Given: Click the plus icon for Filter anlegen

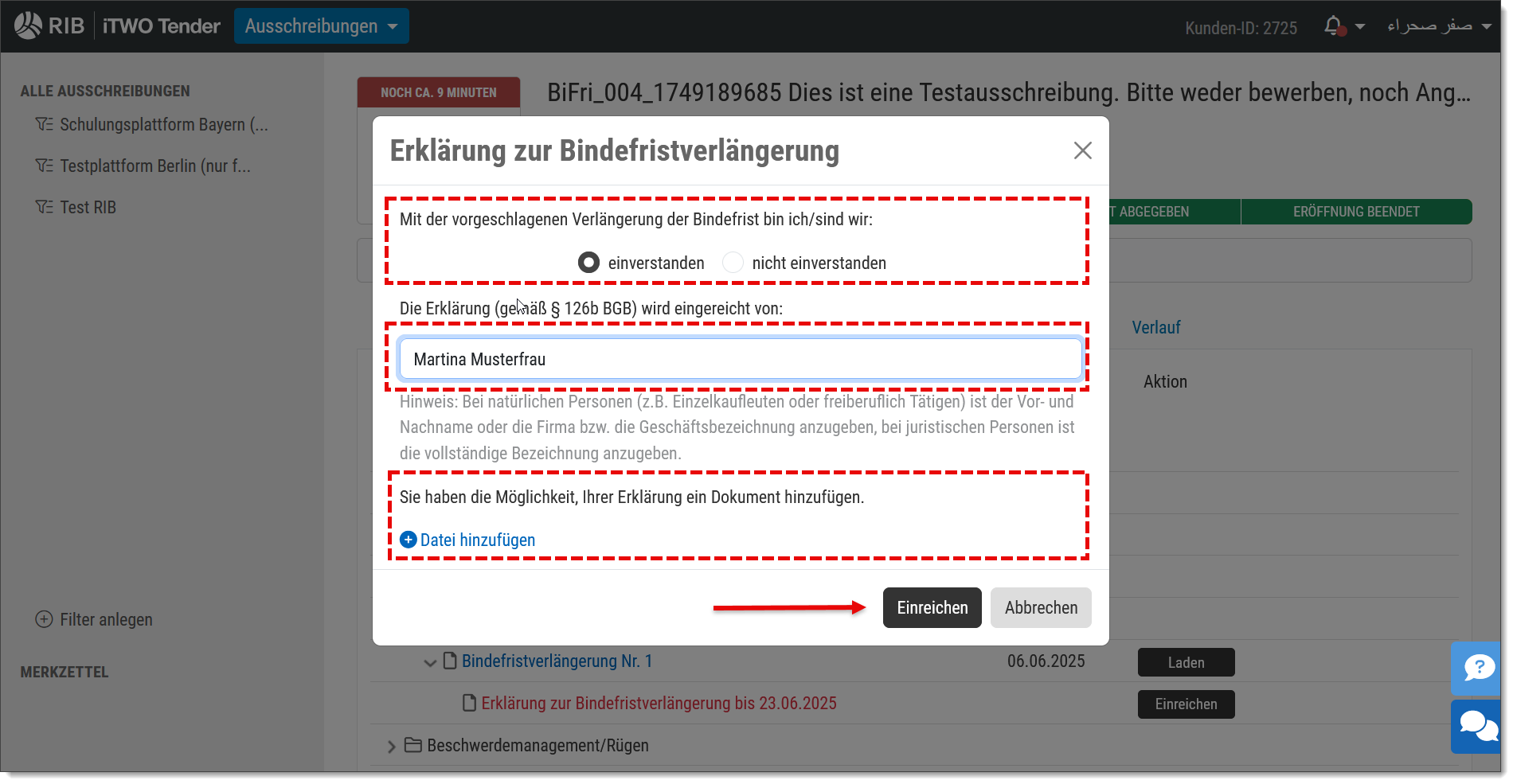Looking at the screenshot, I should pyautogui.click(x=45, y=619).
